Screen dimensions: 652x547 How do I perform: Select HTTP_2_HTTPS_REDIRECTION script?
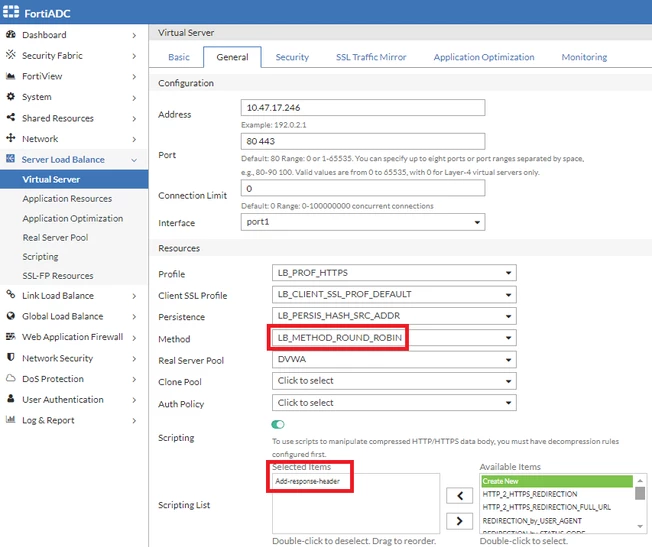[530, 494]
